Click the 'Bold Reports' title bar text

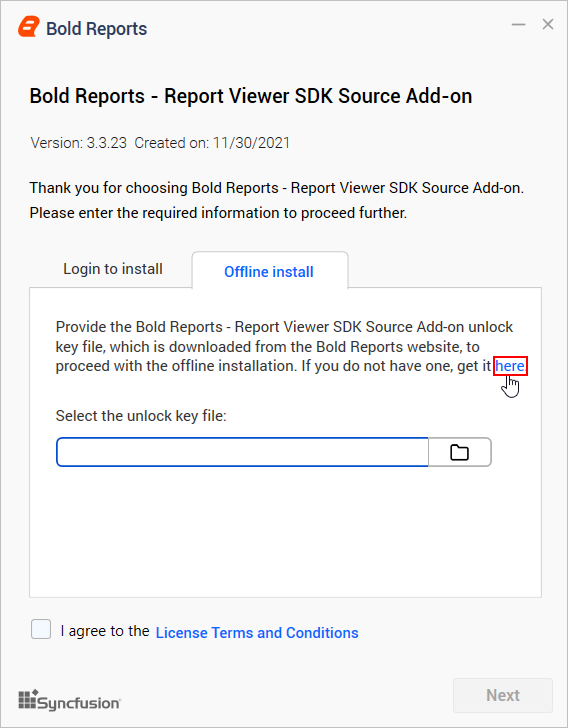click(x=97, y=28)
